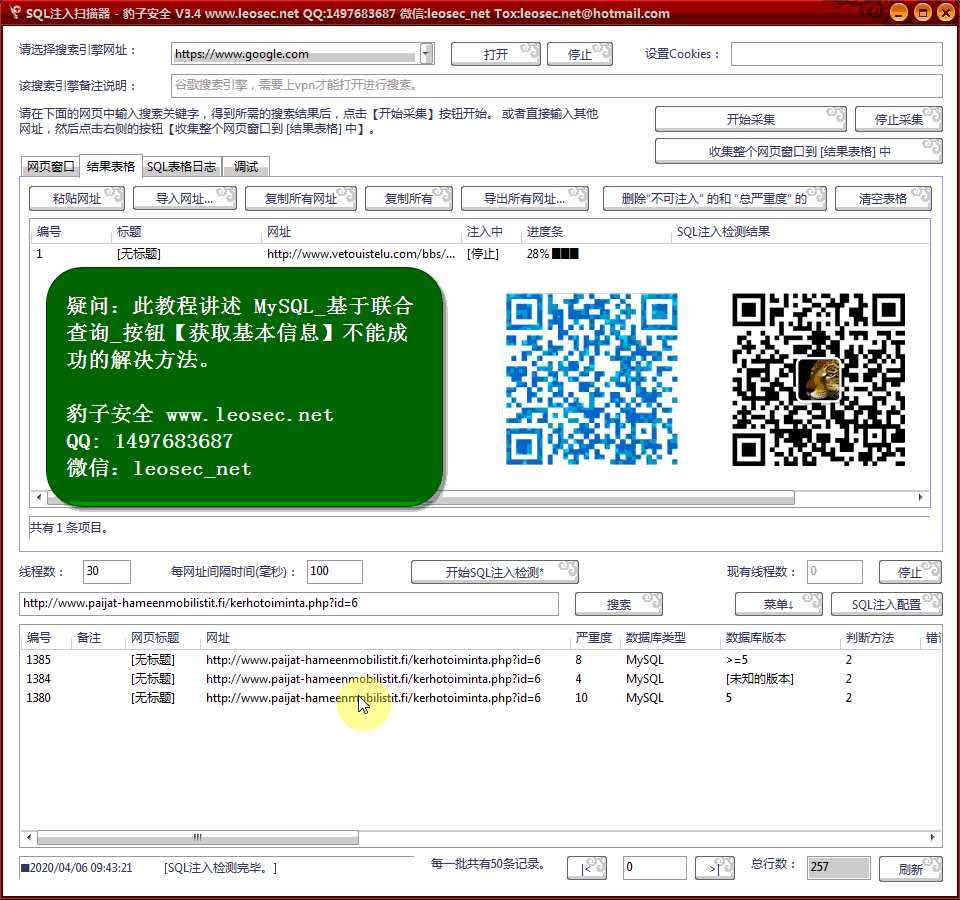Click 删除"不可注入"的和"总严重度"的 button
Image resolution: width=960 pixels, height=900 pixels.
click(x=714, y=198)
